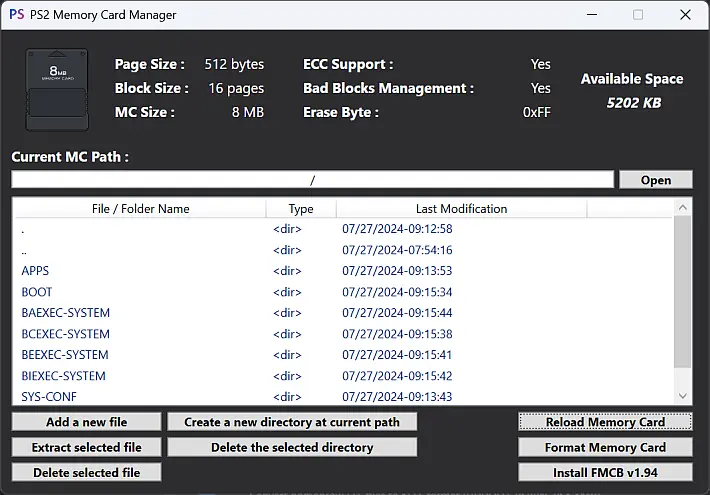Click the list scroll down arrow
The height and width of the screenshot is (495, 710).
pyautogui.click(x=683, y=396)
